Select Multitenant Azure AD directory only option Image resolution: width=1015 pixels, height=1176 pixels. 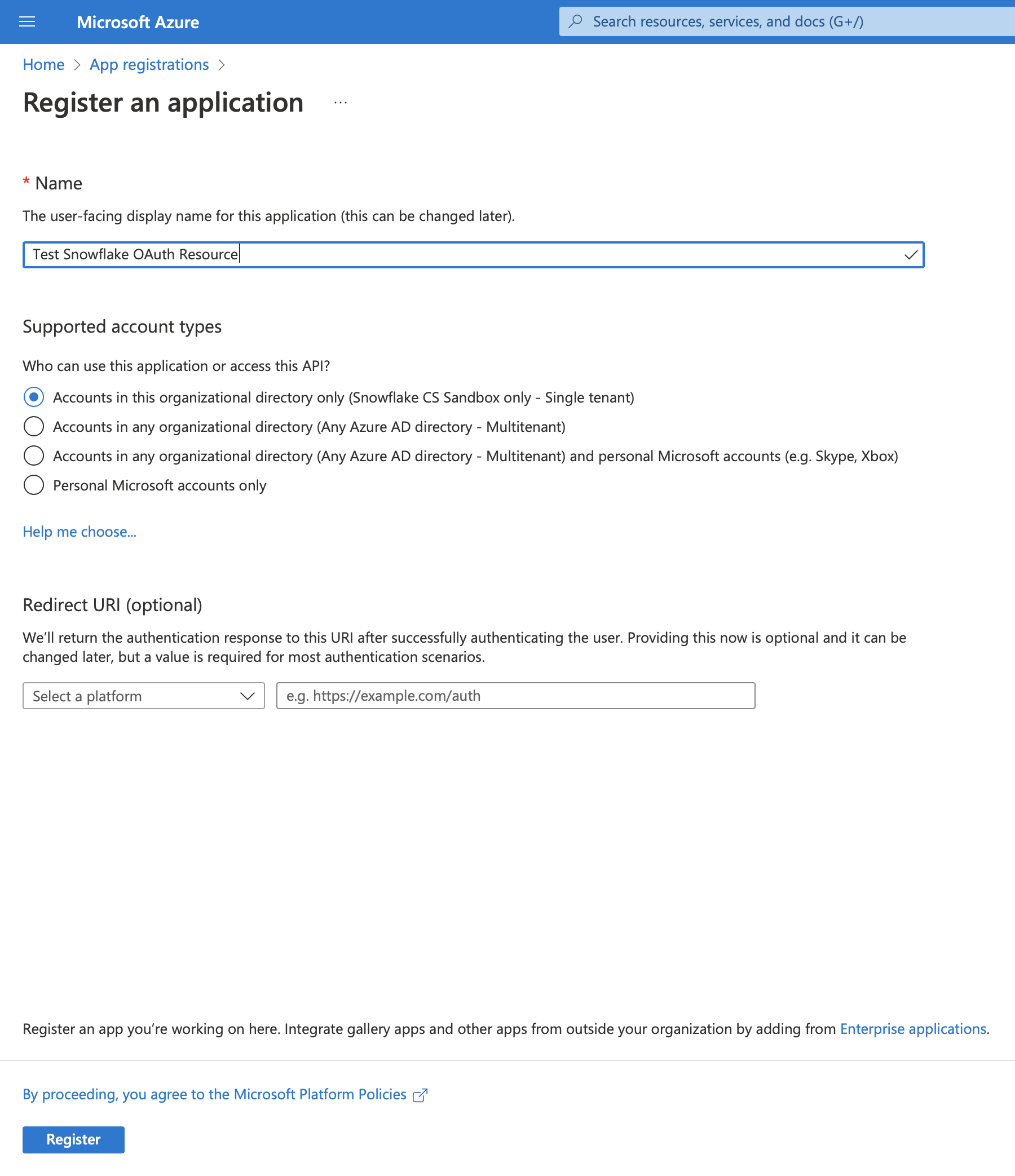[34, 426]
